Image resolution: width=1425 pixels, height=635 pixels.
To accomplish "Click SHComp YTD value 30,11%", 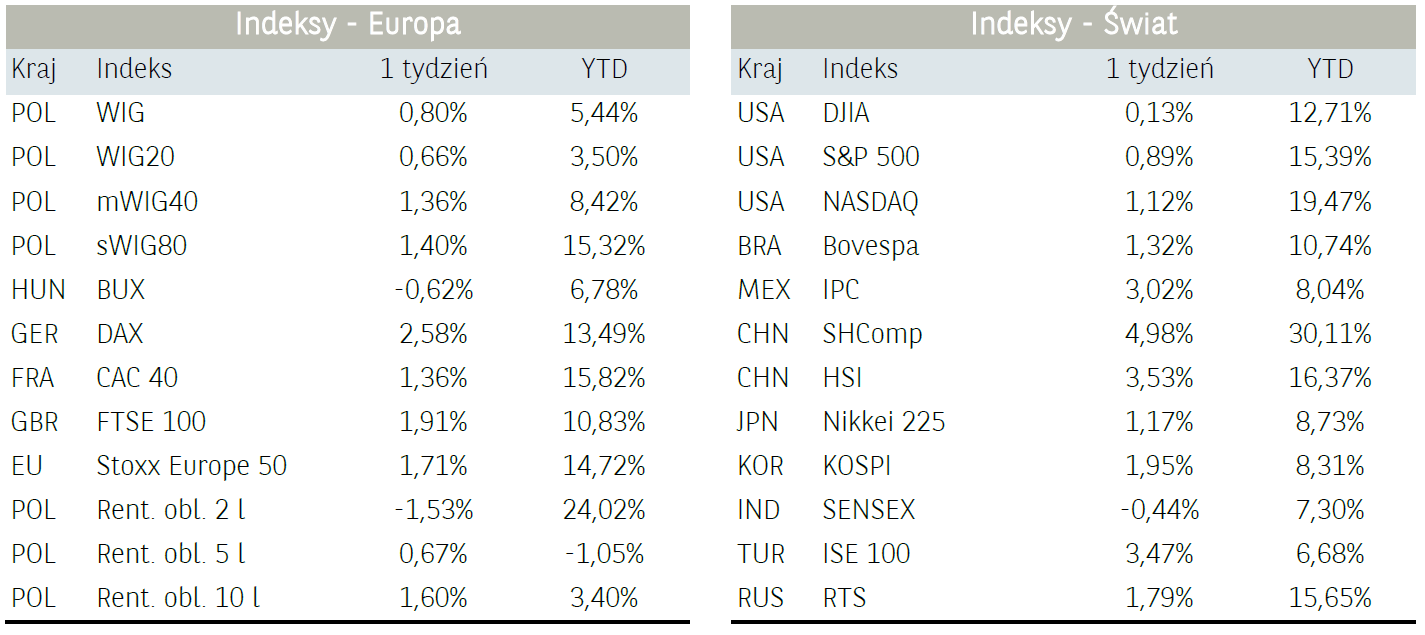I will (1329, 334).
